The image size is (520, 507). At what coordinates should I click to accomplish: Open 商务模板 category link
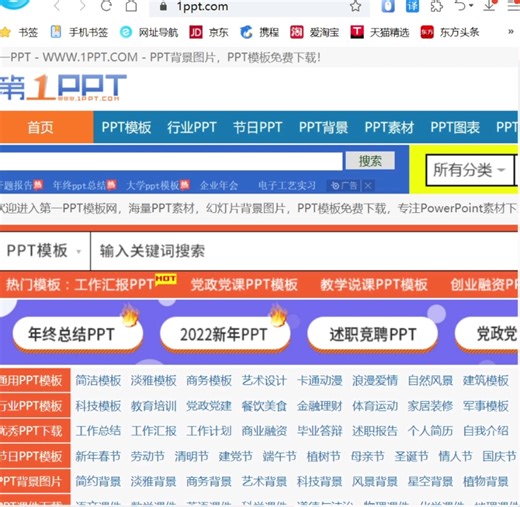point(209,380)
